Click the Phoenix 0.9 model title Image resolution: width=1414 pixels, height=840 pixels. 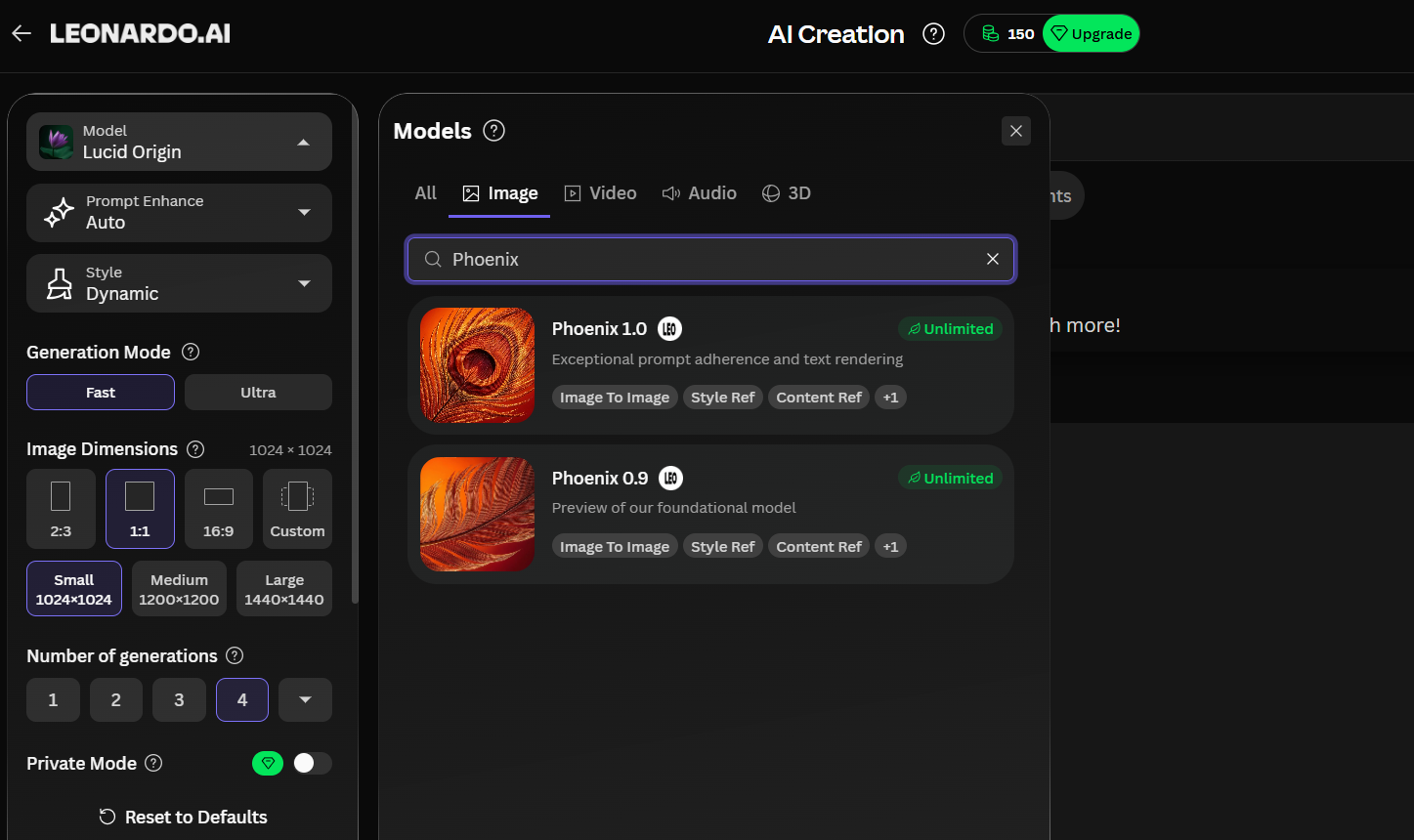pyautogui.click(x=600, y=479)
